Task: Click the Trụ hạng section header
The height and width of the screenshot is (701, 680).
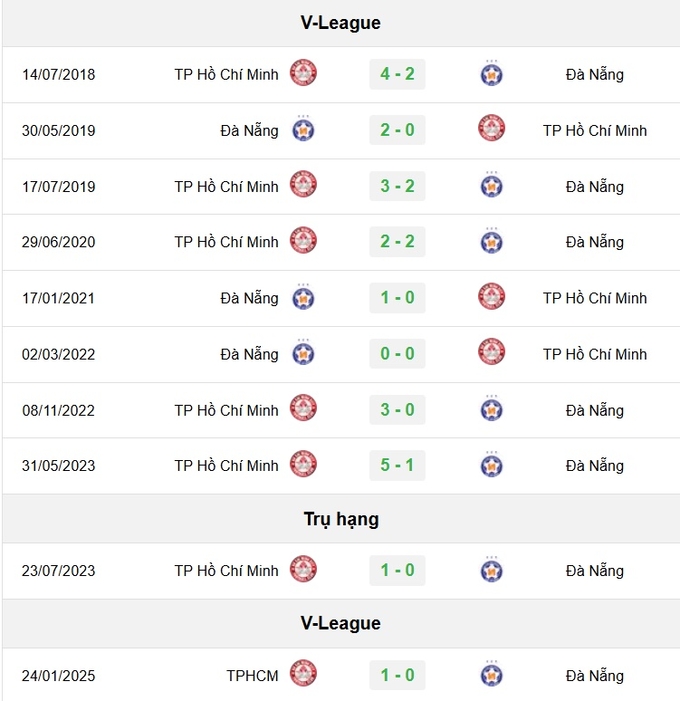Action: (x=341, y=519)
